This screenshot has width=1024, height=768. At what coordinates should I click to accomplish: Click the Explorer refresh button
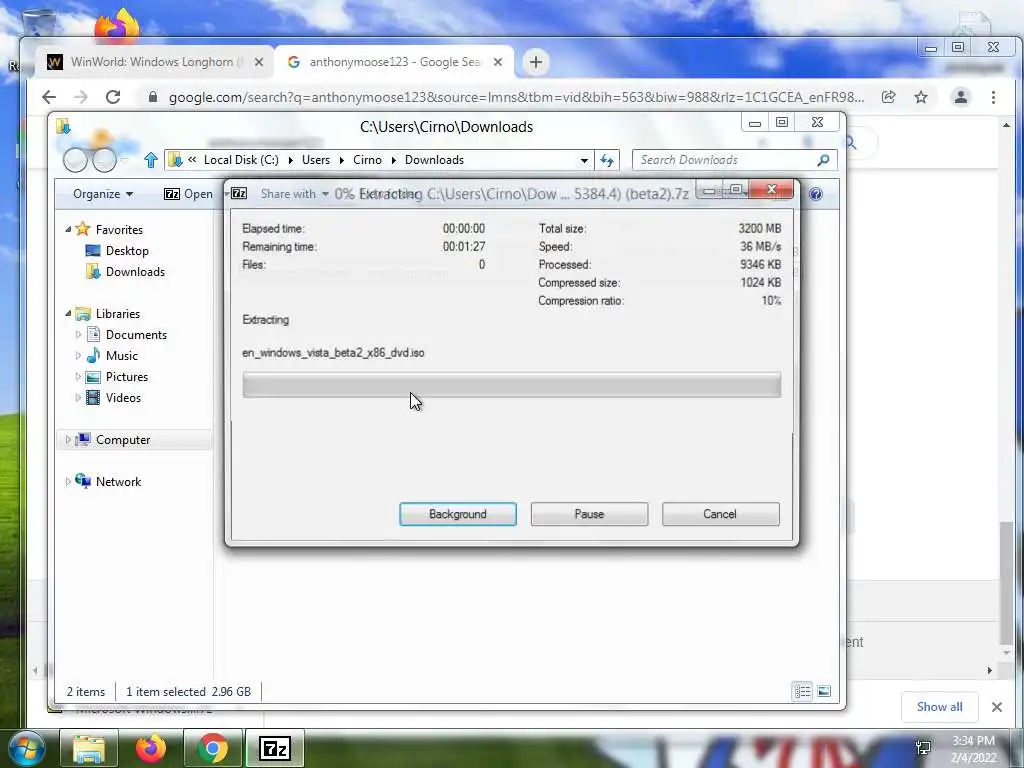tap(607, 160)
